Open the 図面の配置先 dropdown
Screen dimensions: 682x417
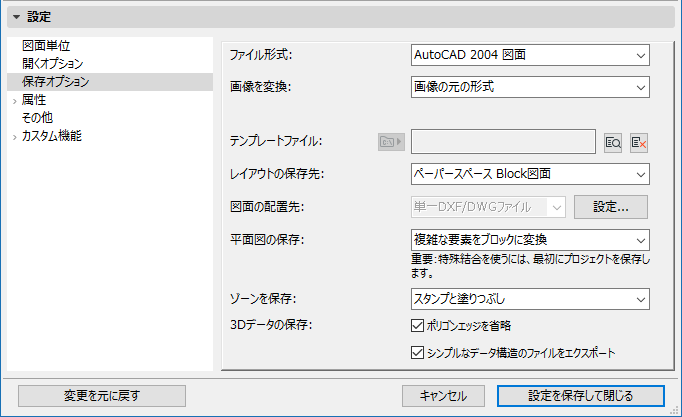[x=488, y=207]
